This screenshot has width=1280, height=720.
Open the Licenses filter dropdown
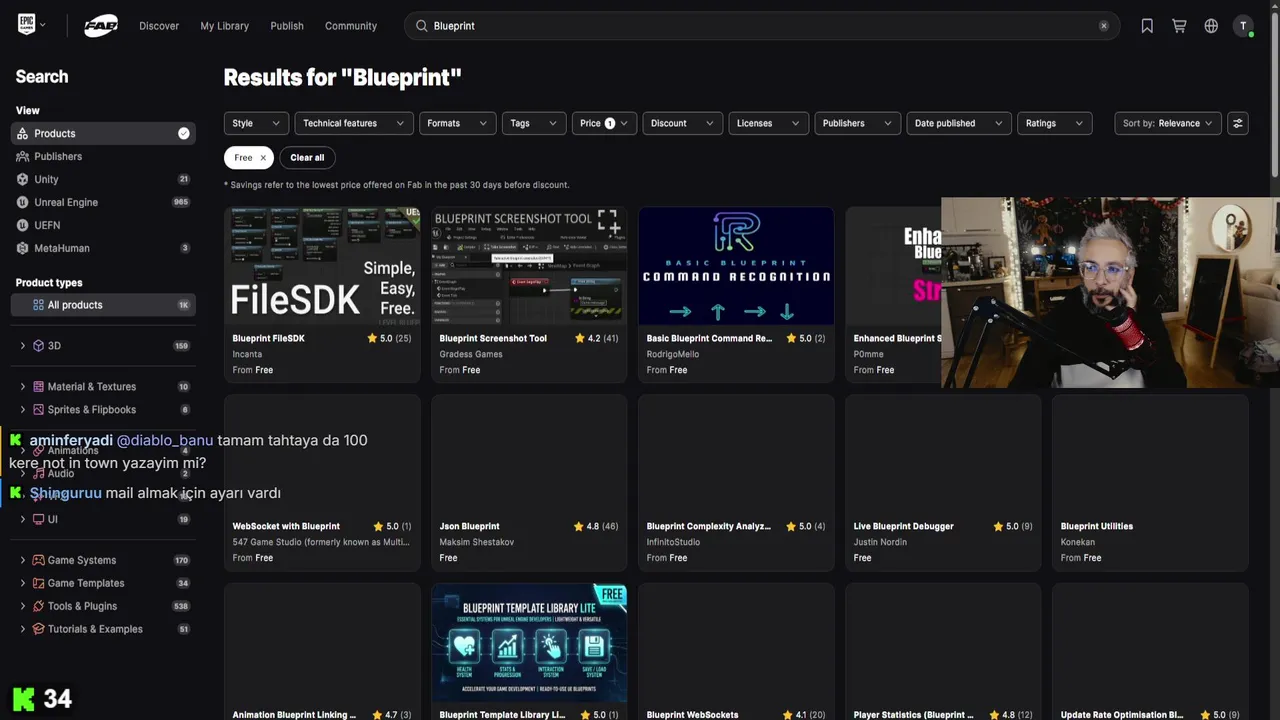768,123
